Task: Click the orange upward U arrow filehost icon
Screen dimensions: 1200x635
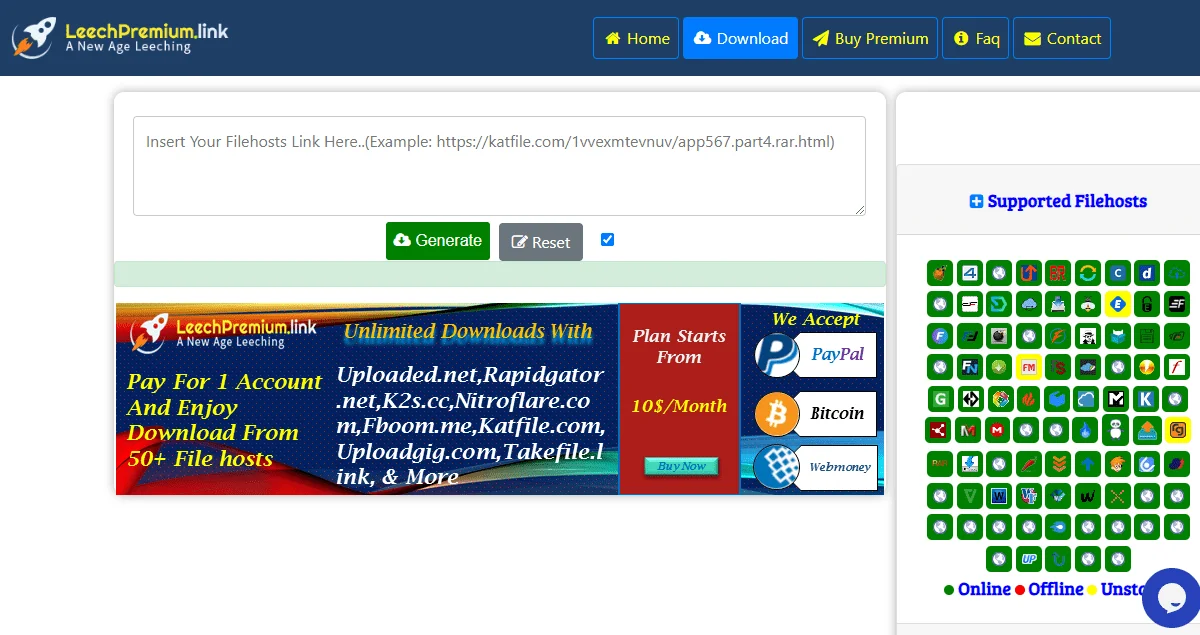Action: click(x=1029, y=273)
